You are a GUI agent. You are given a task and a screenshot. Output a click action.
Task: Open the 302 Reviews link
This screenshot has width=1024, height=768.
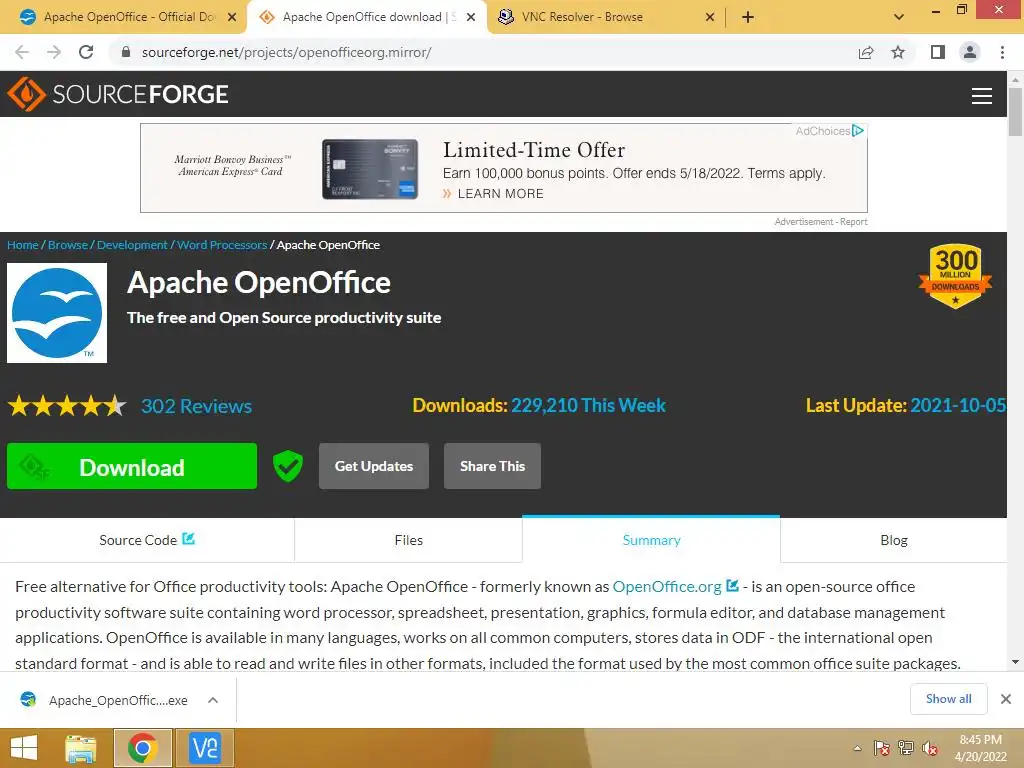[197, 406]
